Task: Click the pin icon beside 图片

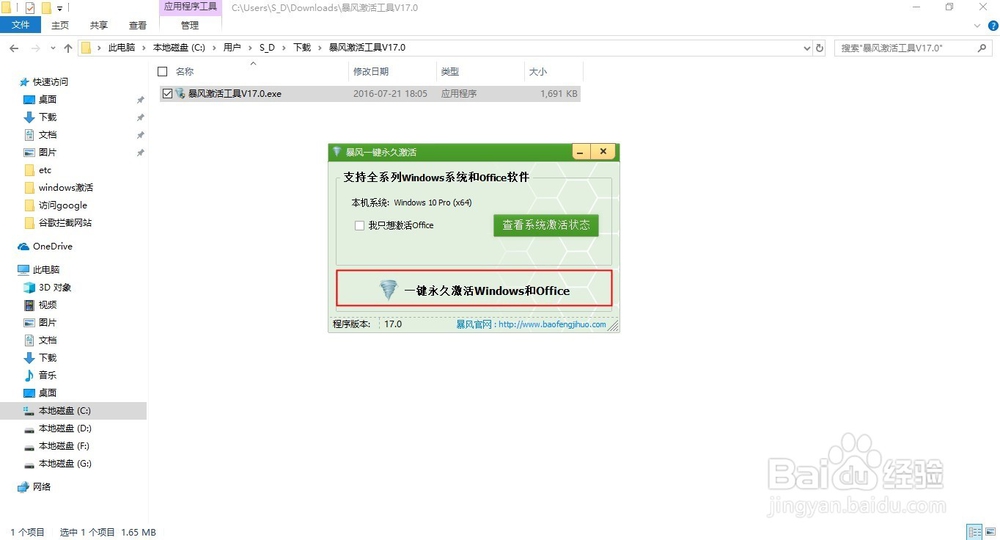Action: pos(140,153)
